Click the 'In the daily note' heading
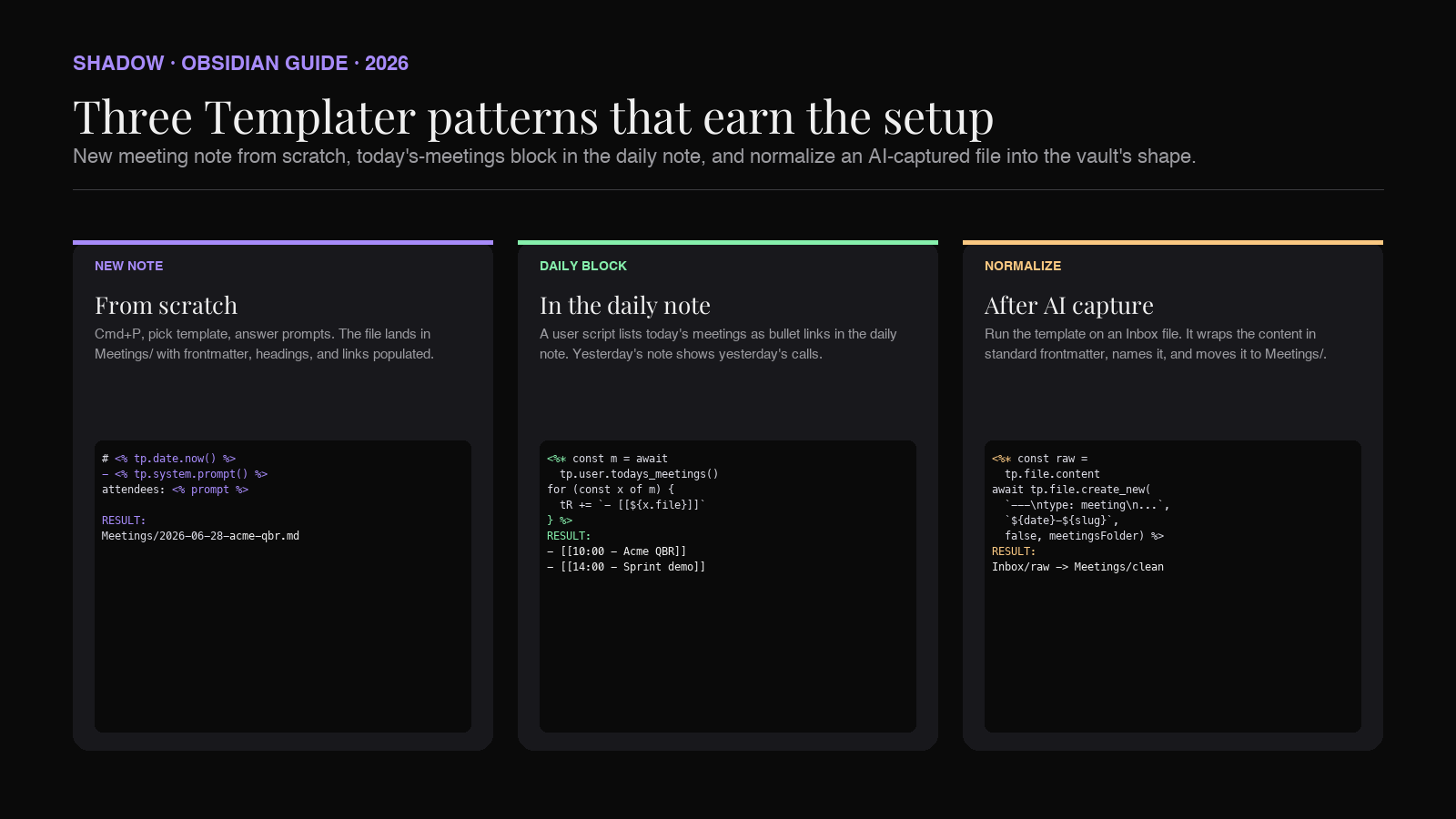 click(625, 305)
